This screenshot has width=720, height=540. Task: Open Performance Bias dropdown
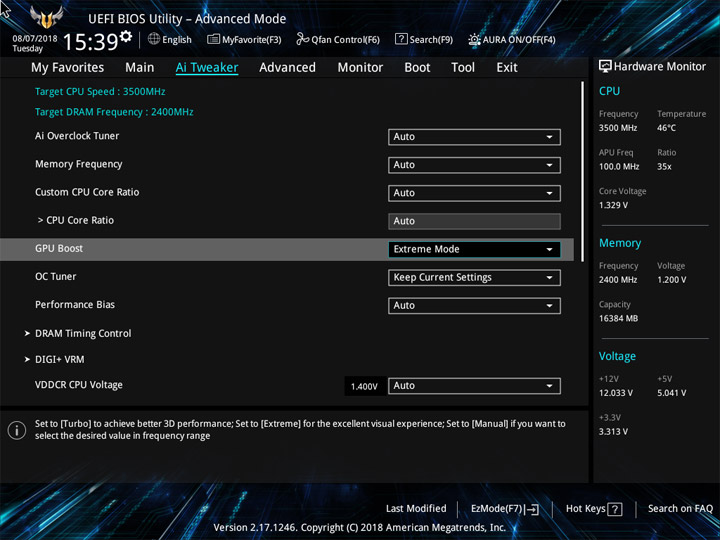point(474,306)
